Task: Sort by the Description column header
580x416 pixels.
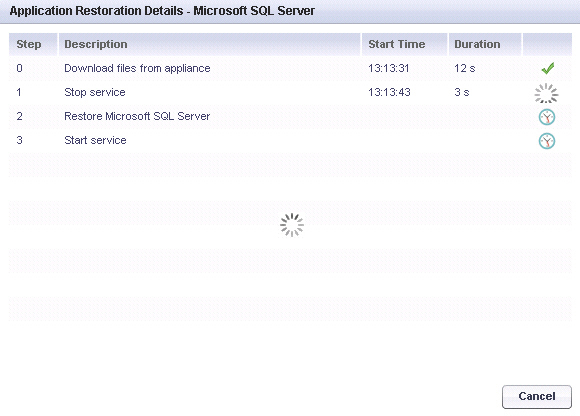Action: (x=209, y=44)
